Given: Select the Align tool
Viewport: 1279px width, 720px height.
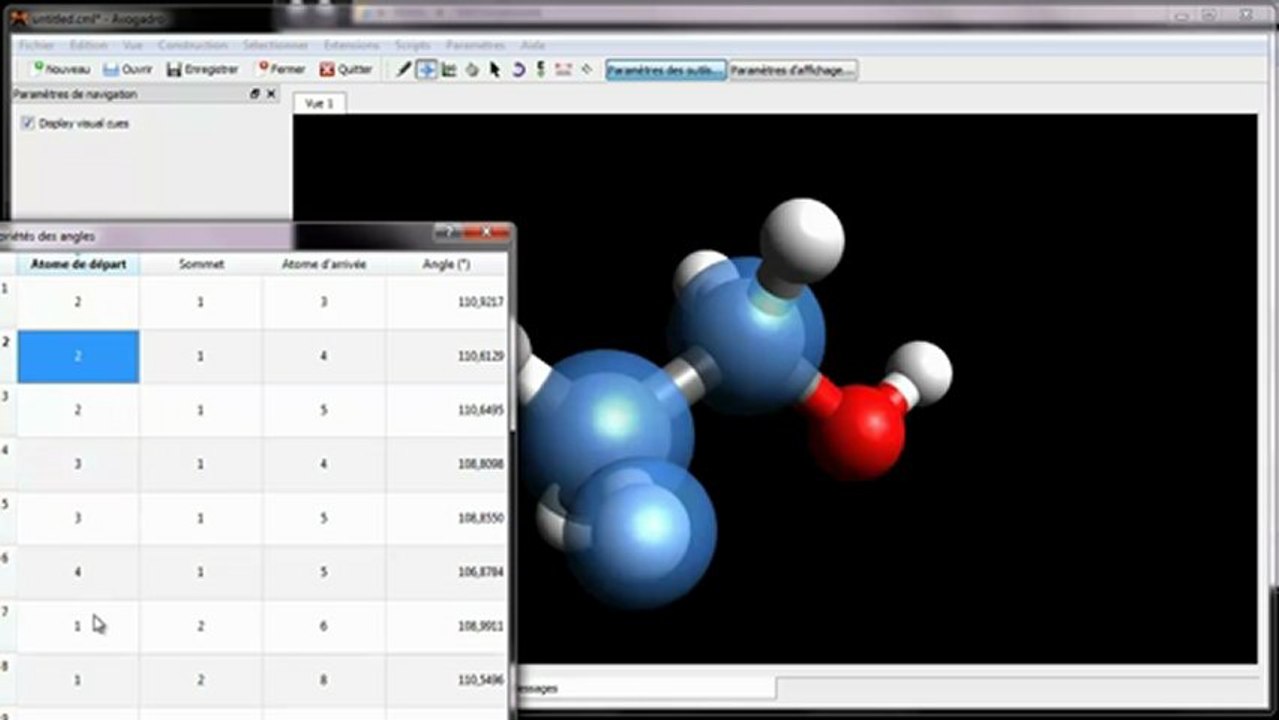Looking at the screenshot, I should (587, 70).
